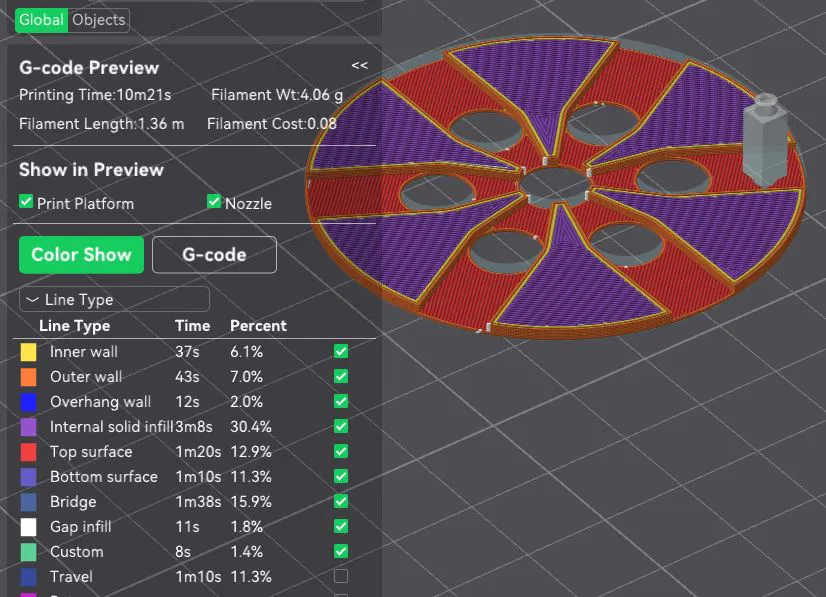The height and width of the screenshot is (597, 826).
Task: Click the orange Outer wall color swatch
Action: pyautogui.click(x=28, y=377)
